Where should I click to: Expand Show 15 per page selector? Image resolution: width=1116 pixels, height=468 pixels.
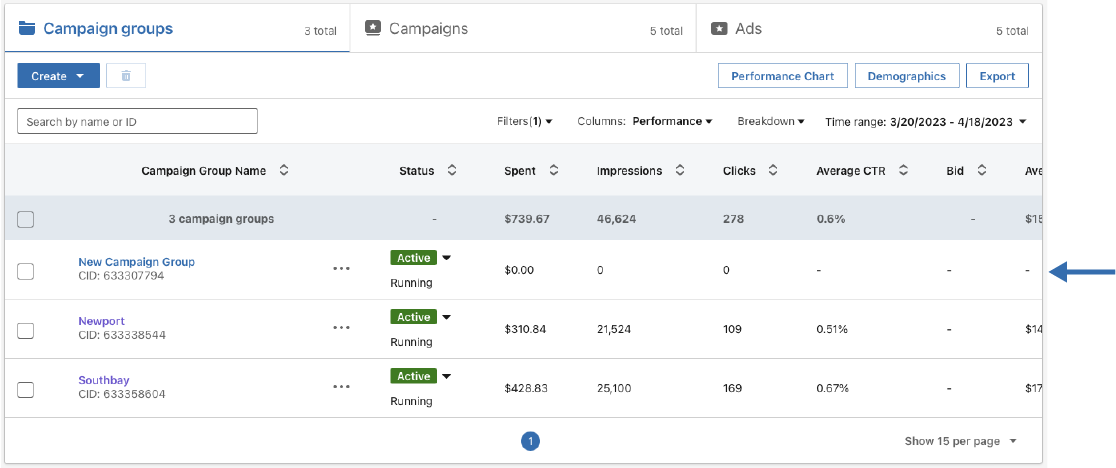[960, 441]
